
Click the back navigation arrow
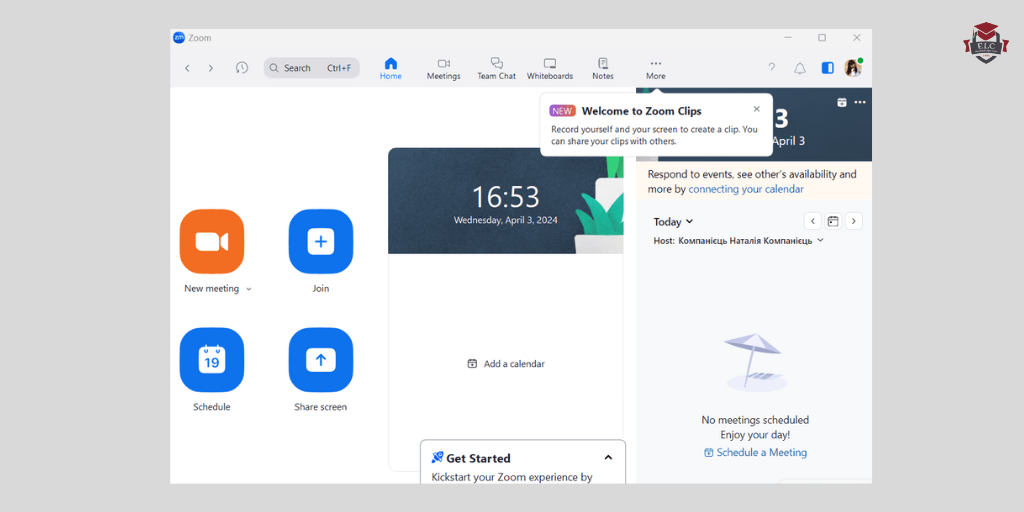click(x=187, y=68)
